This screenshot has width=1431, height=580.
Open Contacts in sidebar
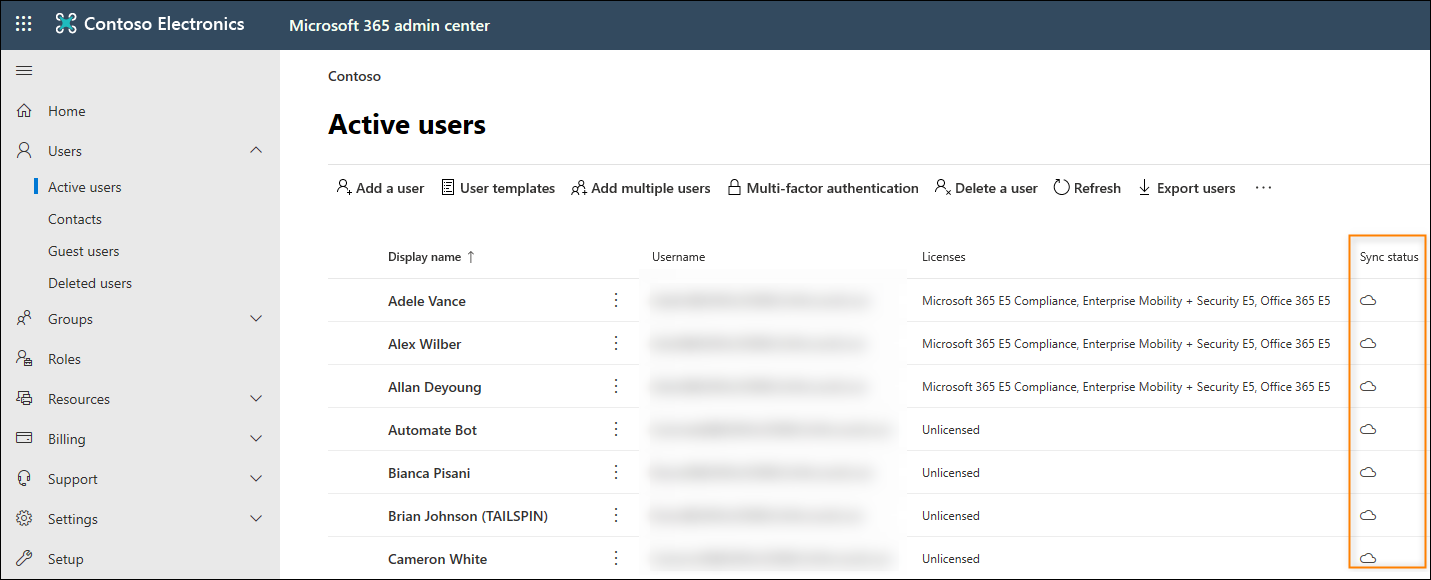point(75,219)
